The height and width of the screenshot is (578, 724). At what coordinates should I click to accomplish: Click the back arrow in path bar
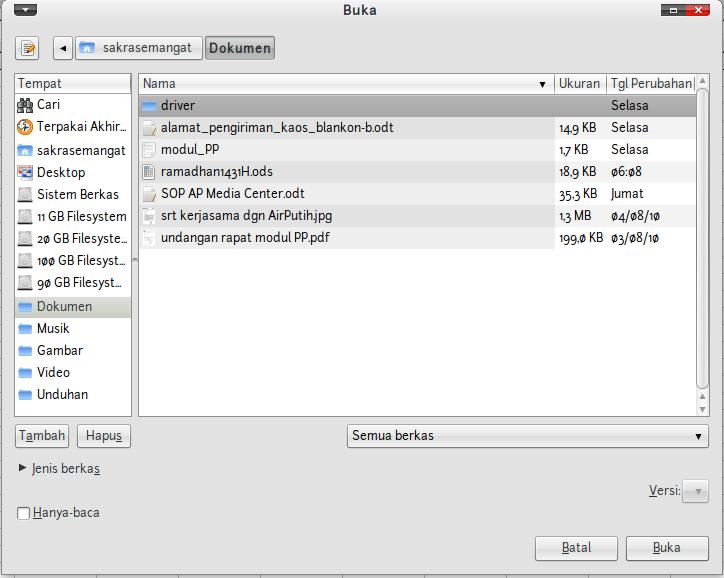[x=63, y=48]
